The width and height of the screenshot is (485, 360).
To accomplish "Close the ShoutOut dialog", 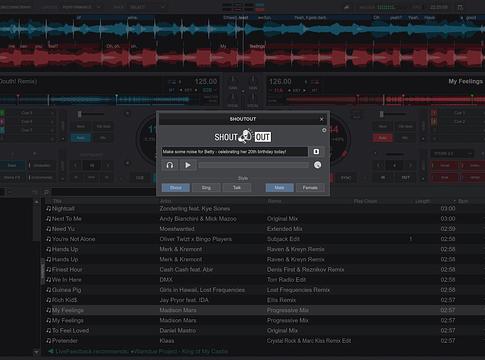I will (321, 119).
